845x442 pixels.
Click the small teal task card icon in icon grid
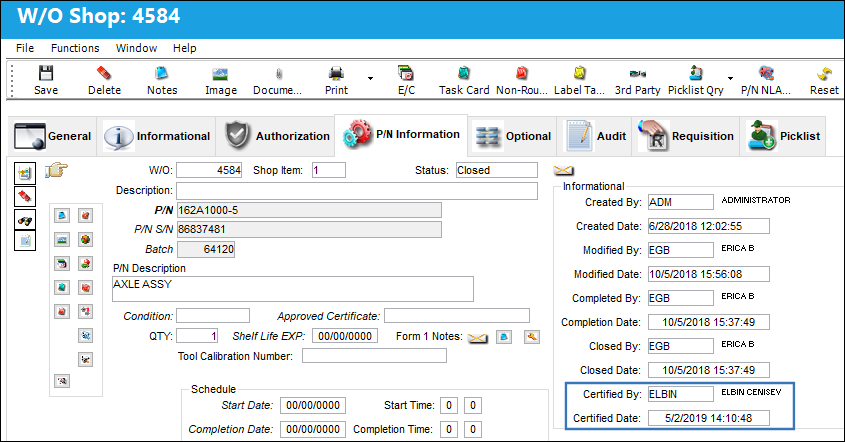point(62,287)
